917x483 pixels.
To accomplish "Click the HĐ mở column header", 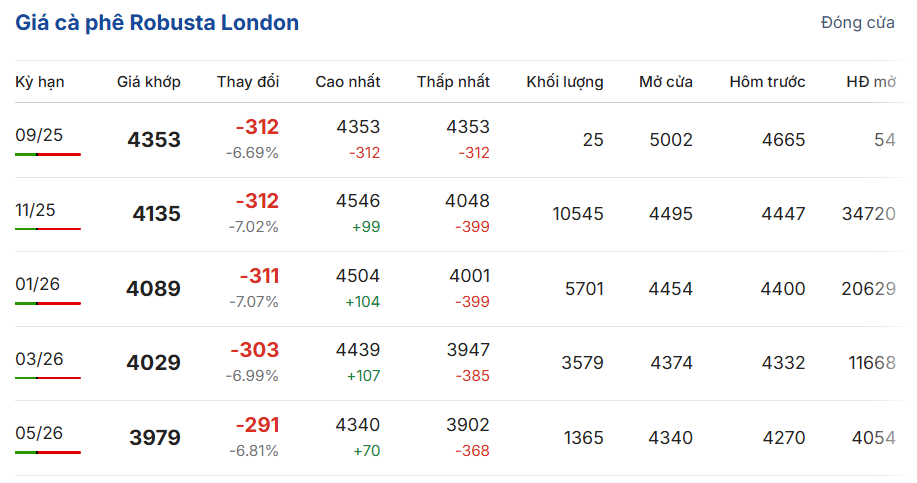I will coord(870,82).
